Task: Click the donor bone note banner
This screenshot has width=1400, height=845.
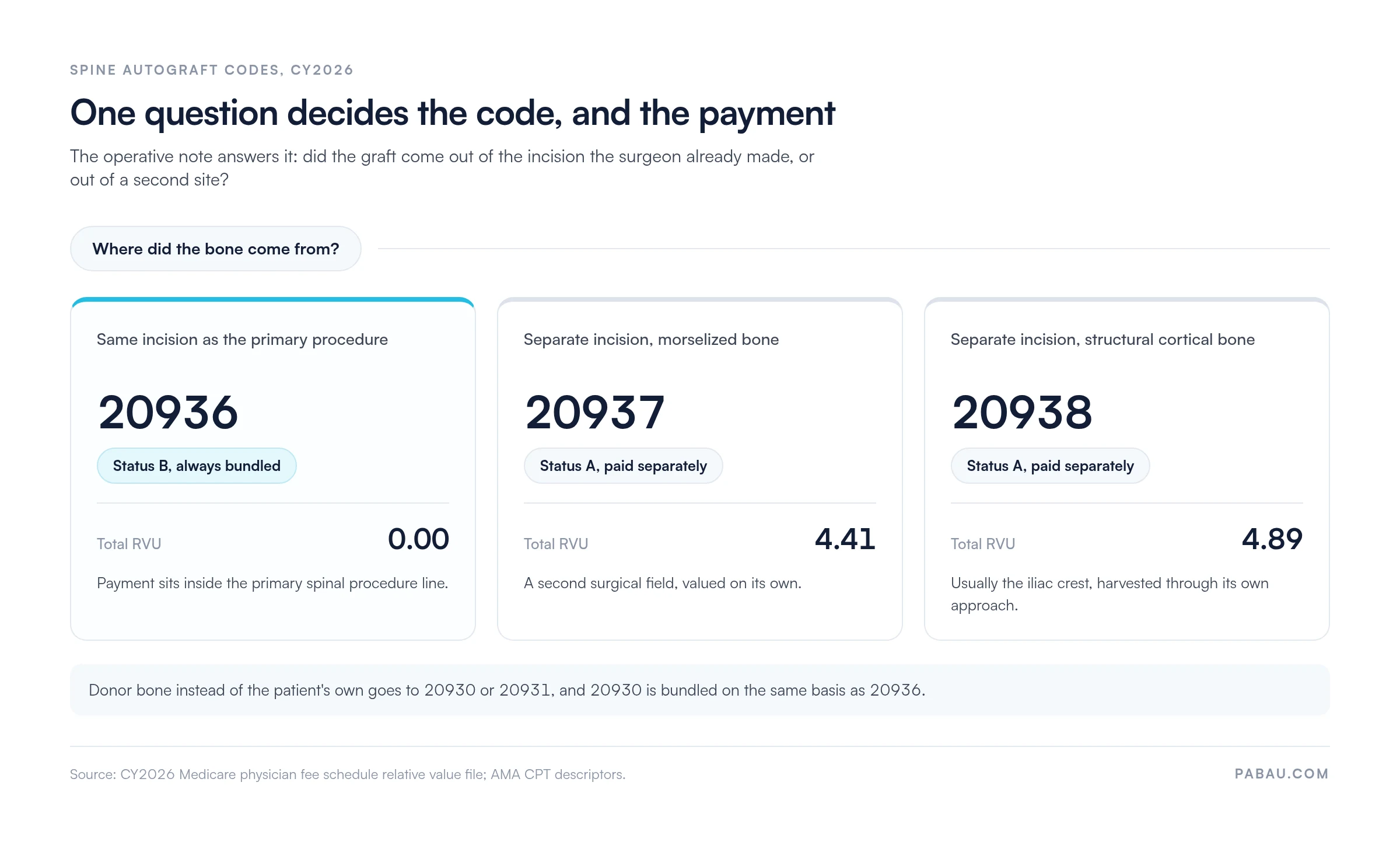Action: (700, 690)
